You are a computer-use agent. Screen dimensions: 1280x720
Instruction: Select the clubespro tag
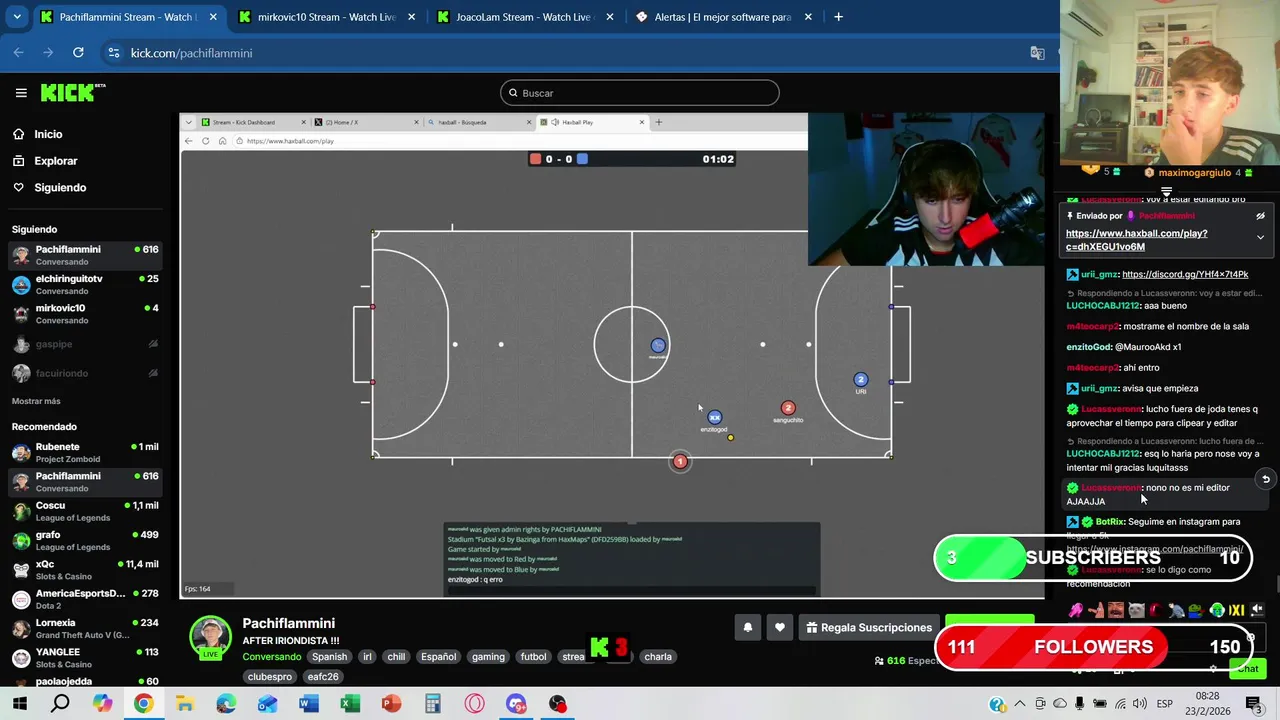(x=270, y=677)
